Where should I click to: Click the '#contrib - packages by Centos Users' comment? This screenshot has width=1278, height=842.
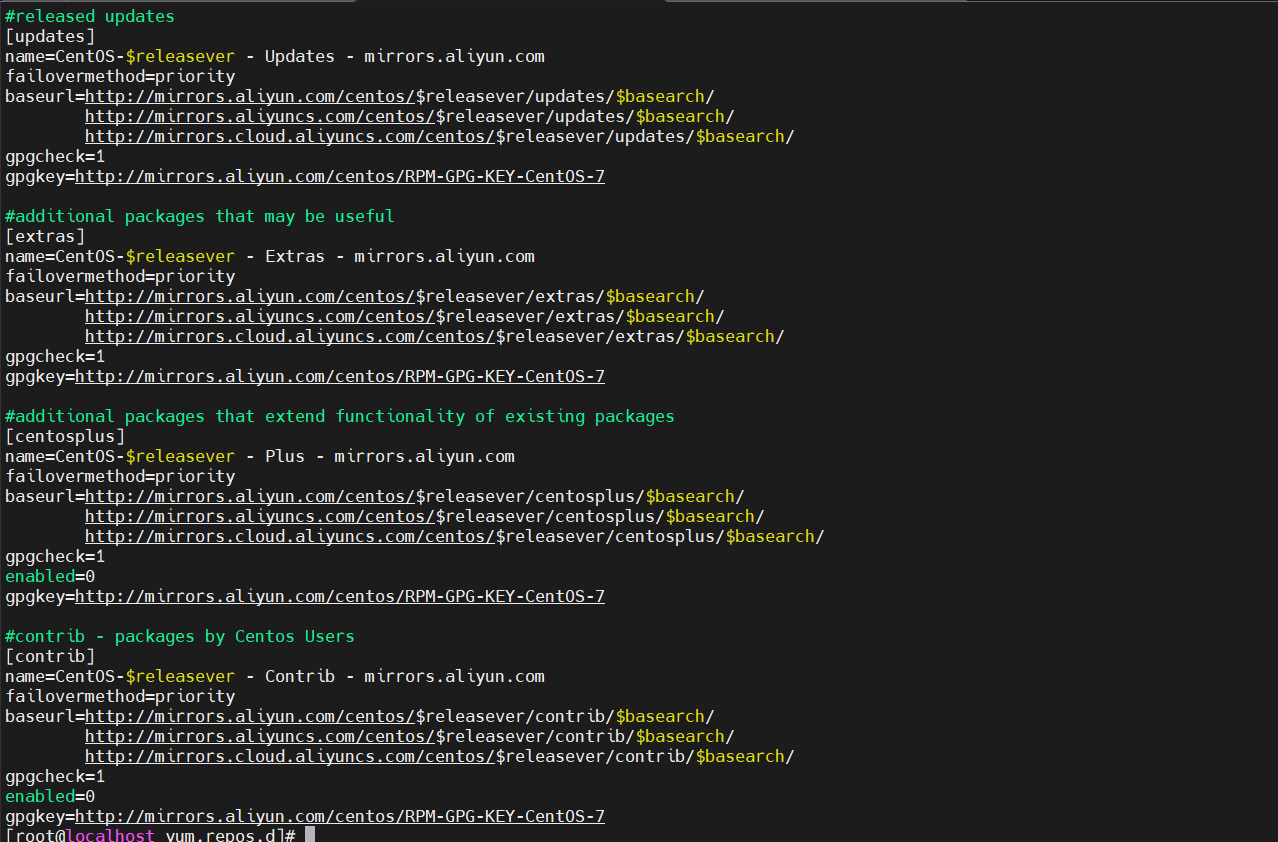pyautogui.click(x=180, y=636)
